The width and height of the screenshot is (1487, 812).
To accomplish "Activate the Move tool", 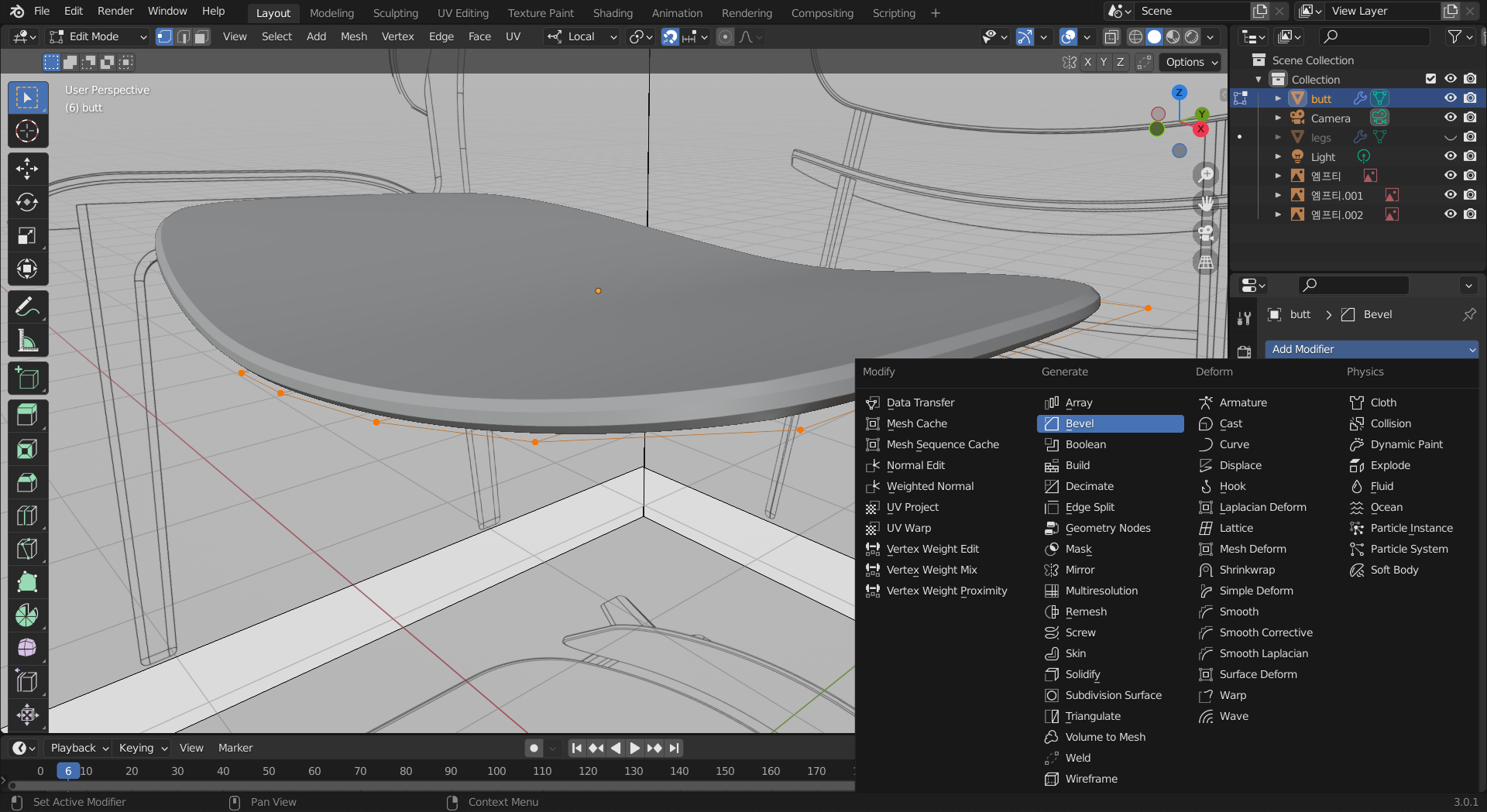I will click(28, 169).
